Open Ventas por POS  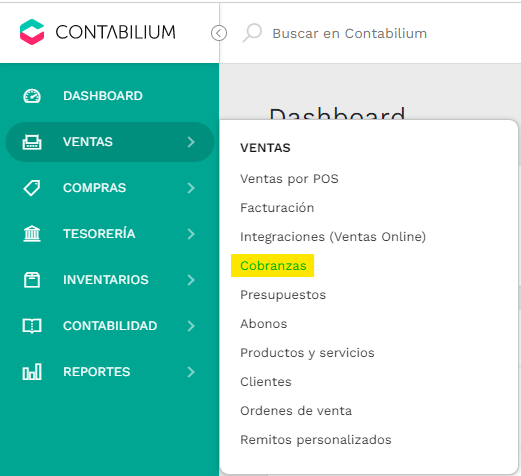[289, 179]
